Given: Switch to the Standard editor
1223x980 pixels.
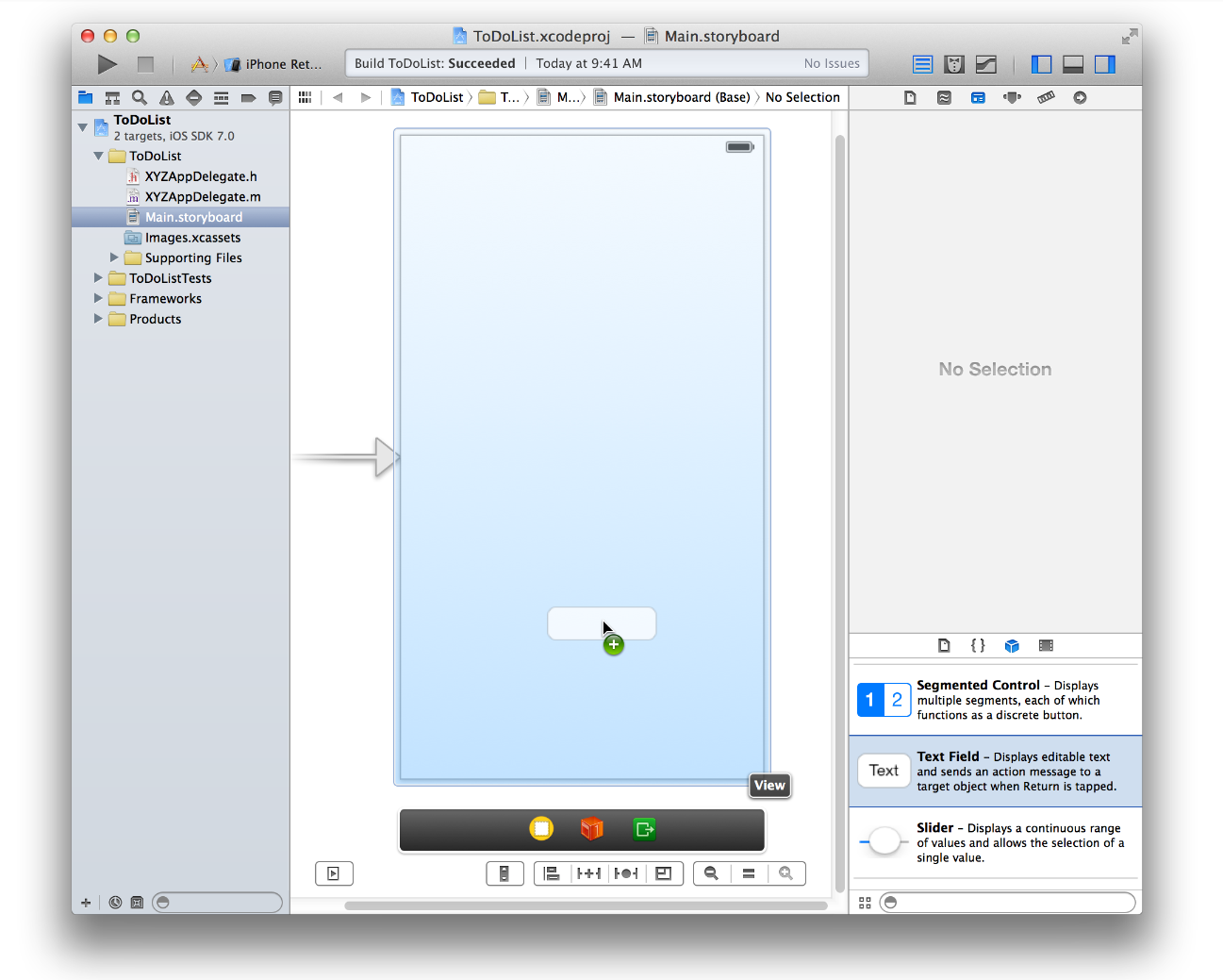Looking at the screenshot, I should coord(922,64).
